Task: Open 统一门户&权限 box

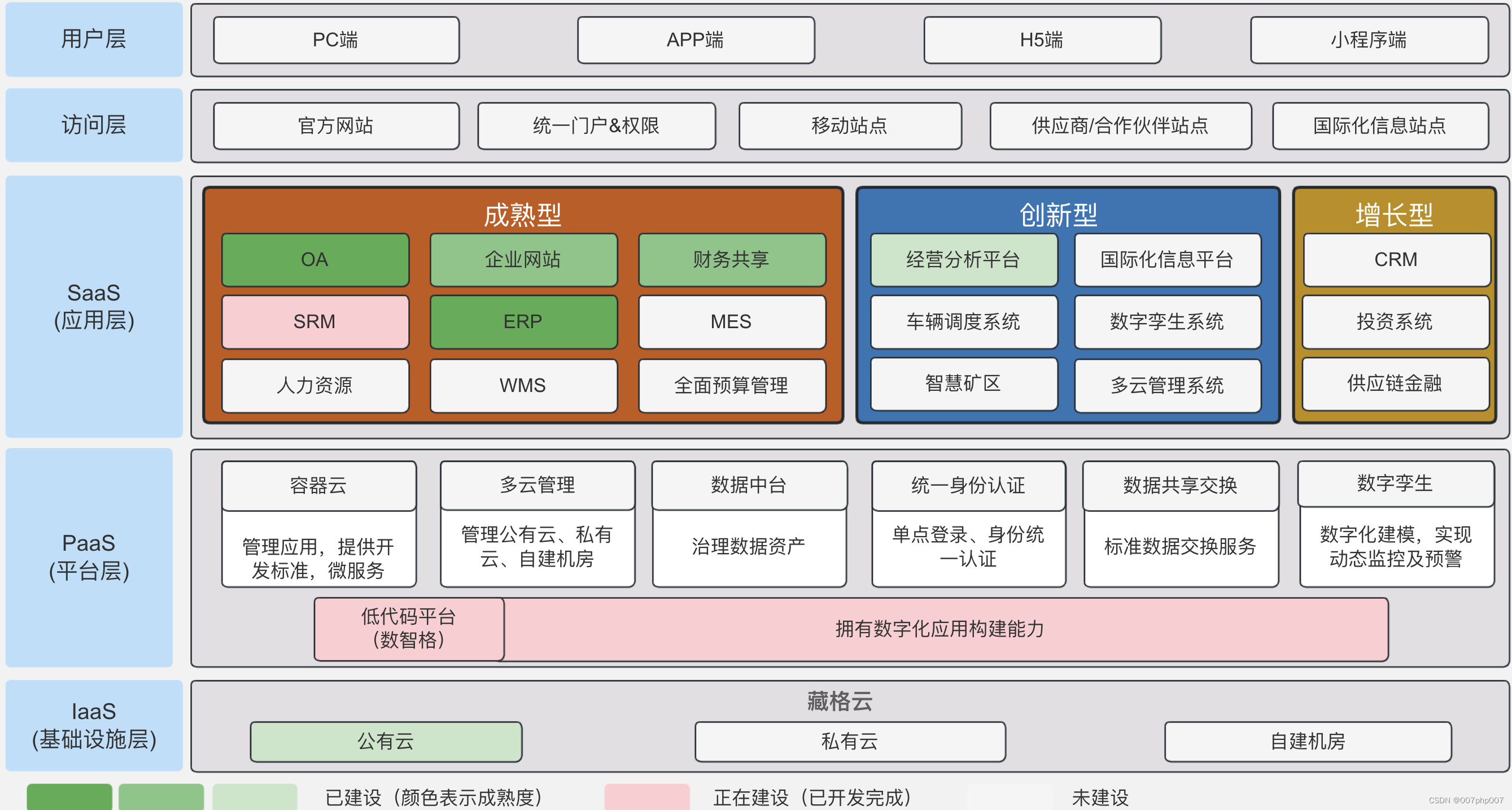Action: 596,126
